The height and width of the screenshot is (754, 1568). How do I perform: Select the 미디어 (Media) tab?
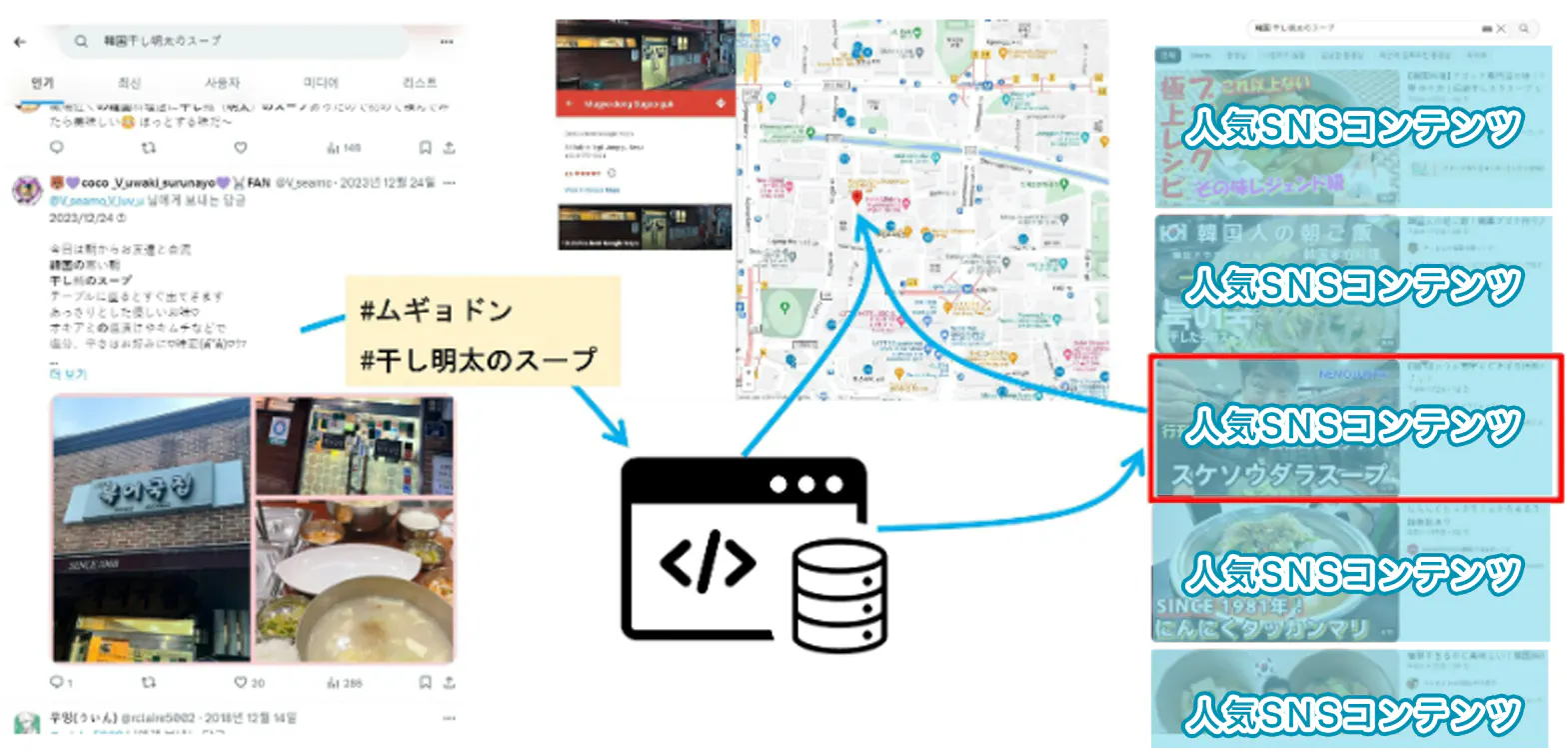point(321,83)
